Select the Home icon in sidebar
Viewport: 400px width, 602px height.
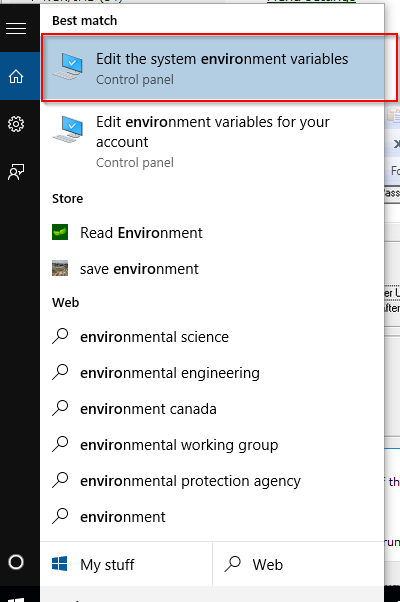[x=16, y=76]
